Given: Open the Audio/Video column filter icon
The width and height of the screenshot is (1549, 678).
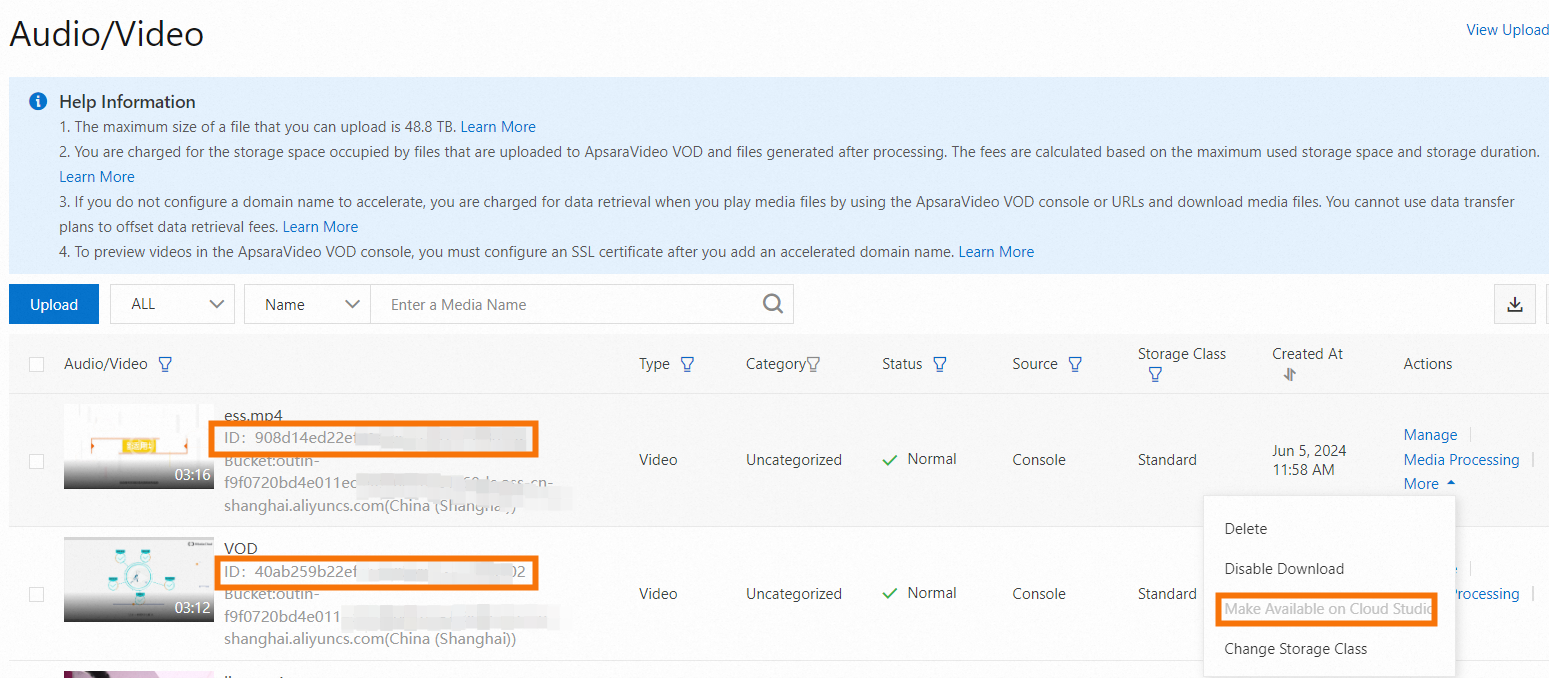Looking at the screenshot, I should (166, 364).
